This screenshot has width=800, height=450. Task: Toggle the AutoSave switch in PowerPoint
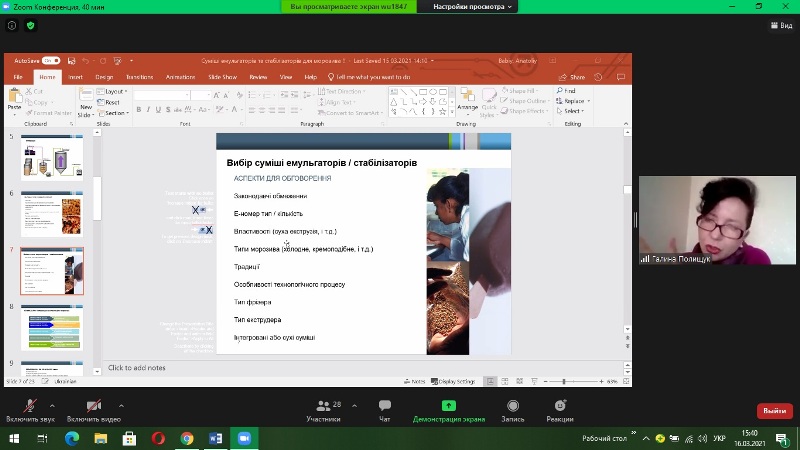(51, 61)
